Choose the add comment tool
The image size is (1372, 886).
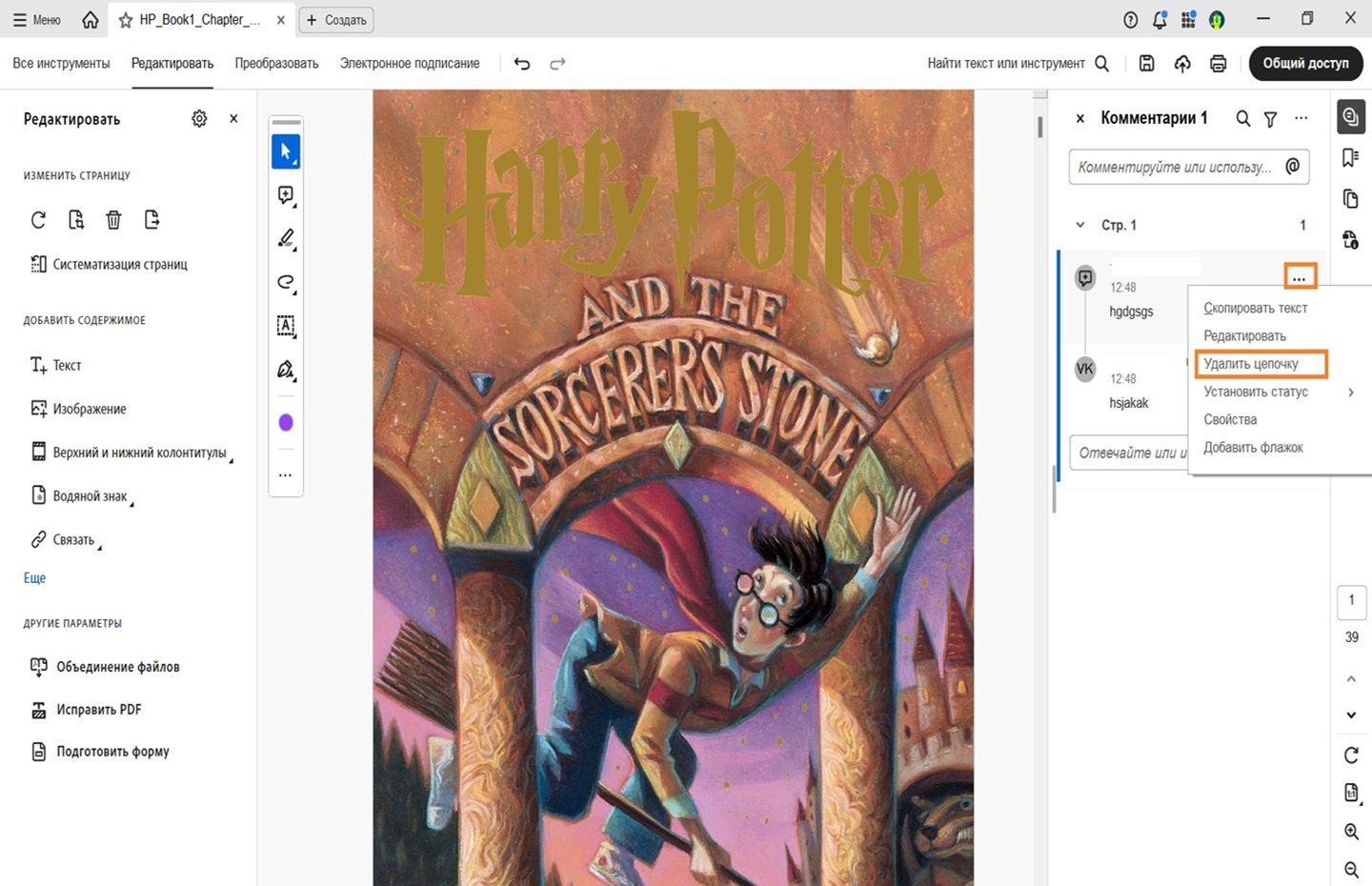click(x=286, y=195)
